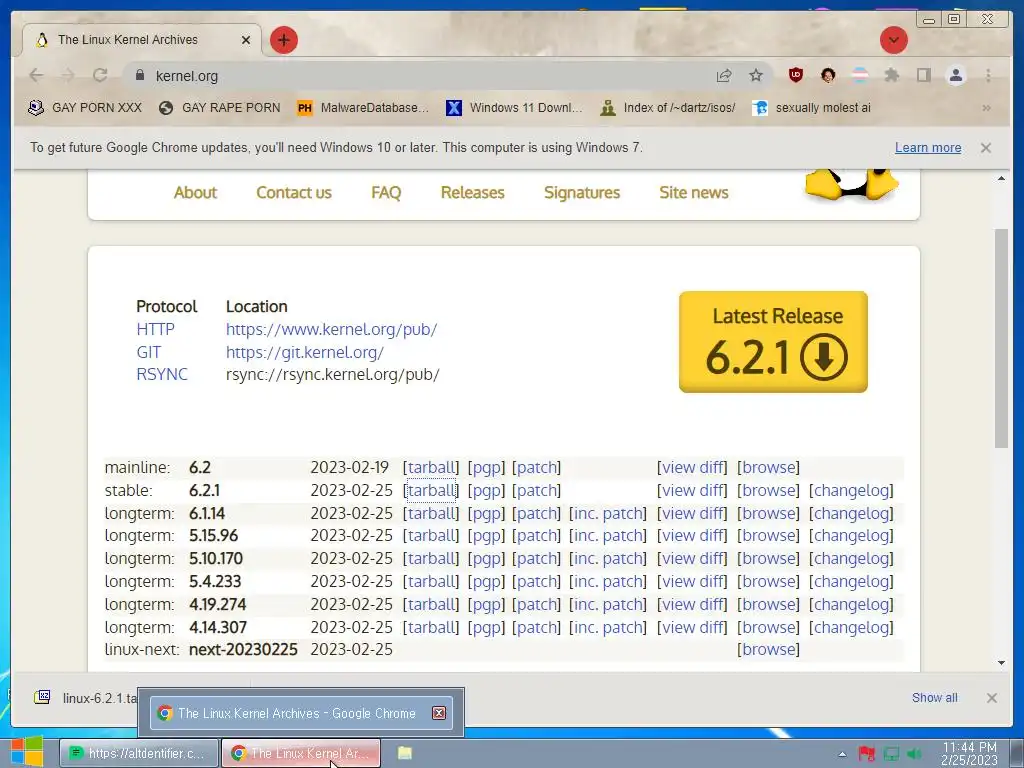Viewport: 1024px width, 768px height.
Task: Open the Windows 11 Downl... bookmark
Action: point(514,108)
